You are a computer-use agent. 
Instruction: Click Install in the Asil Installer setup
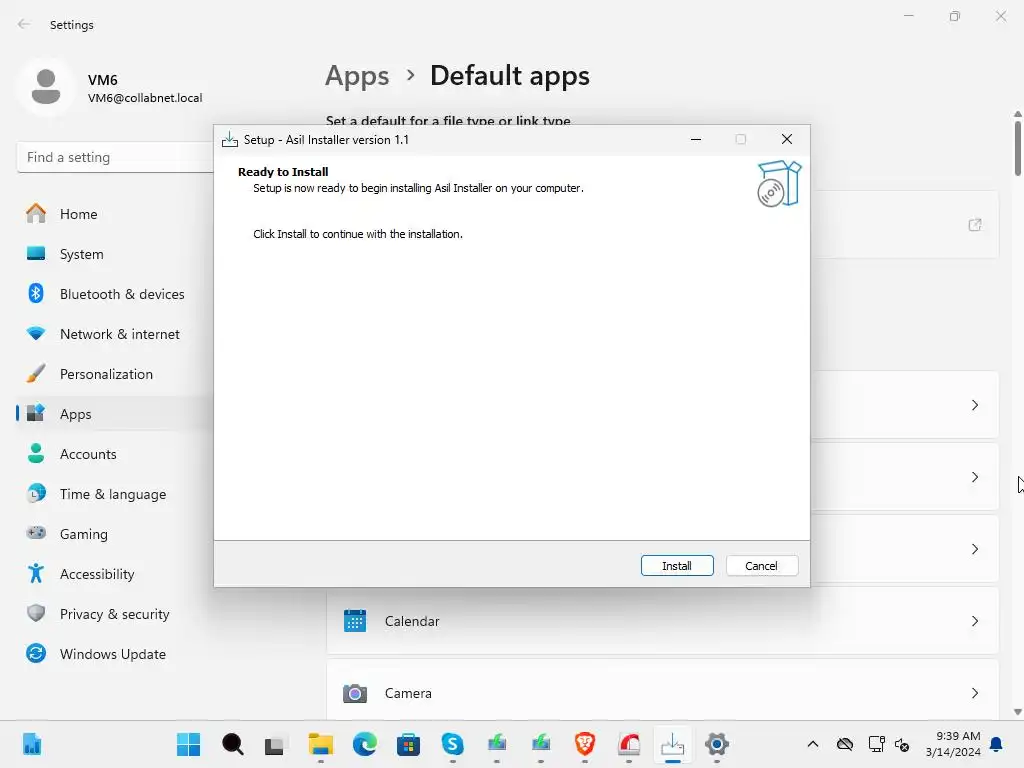coord(677,566)
